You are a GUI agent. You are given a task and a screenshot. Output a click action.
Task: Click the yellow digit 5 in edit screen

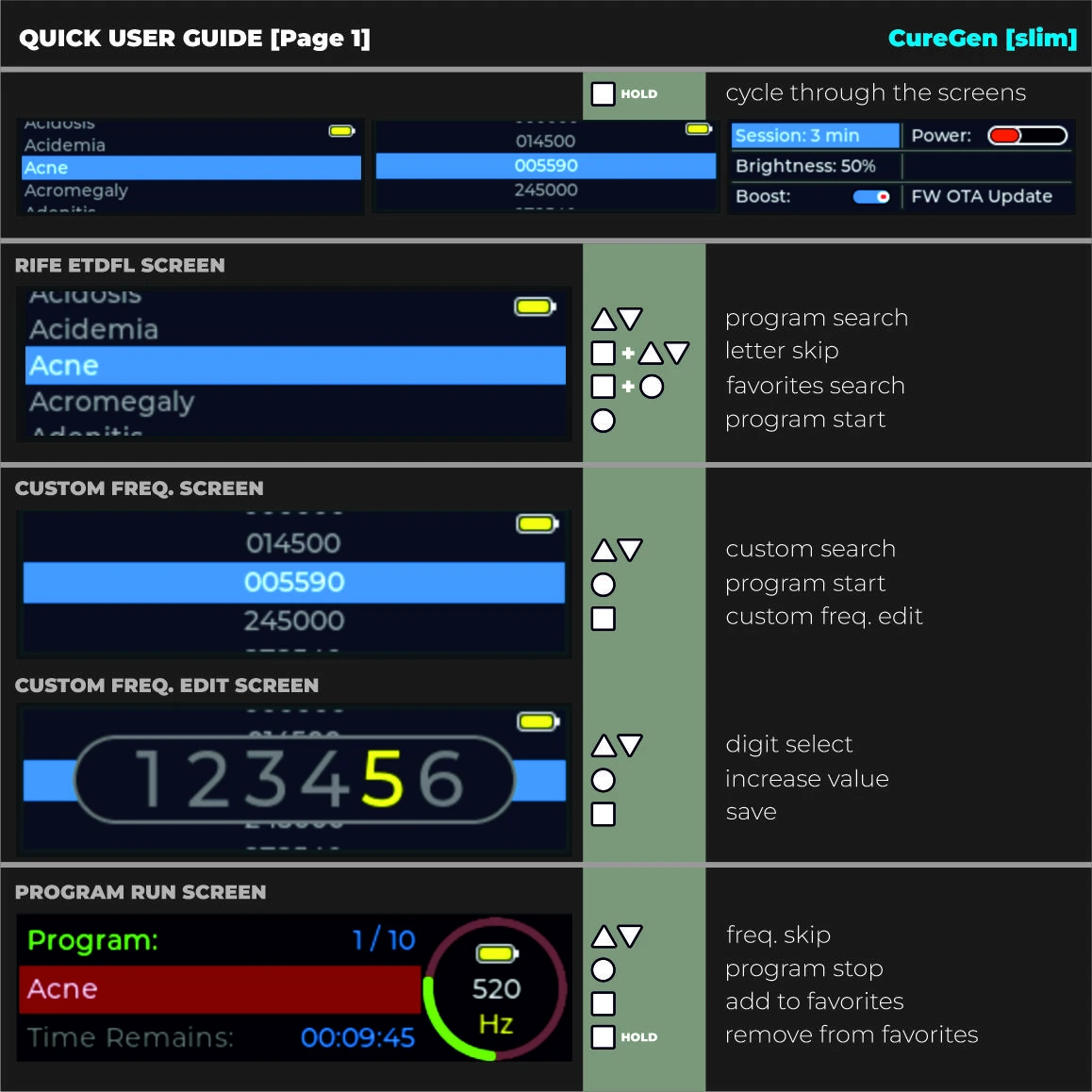click(383, 780)
